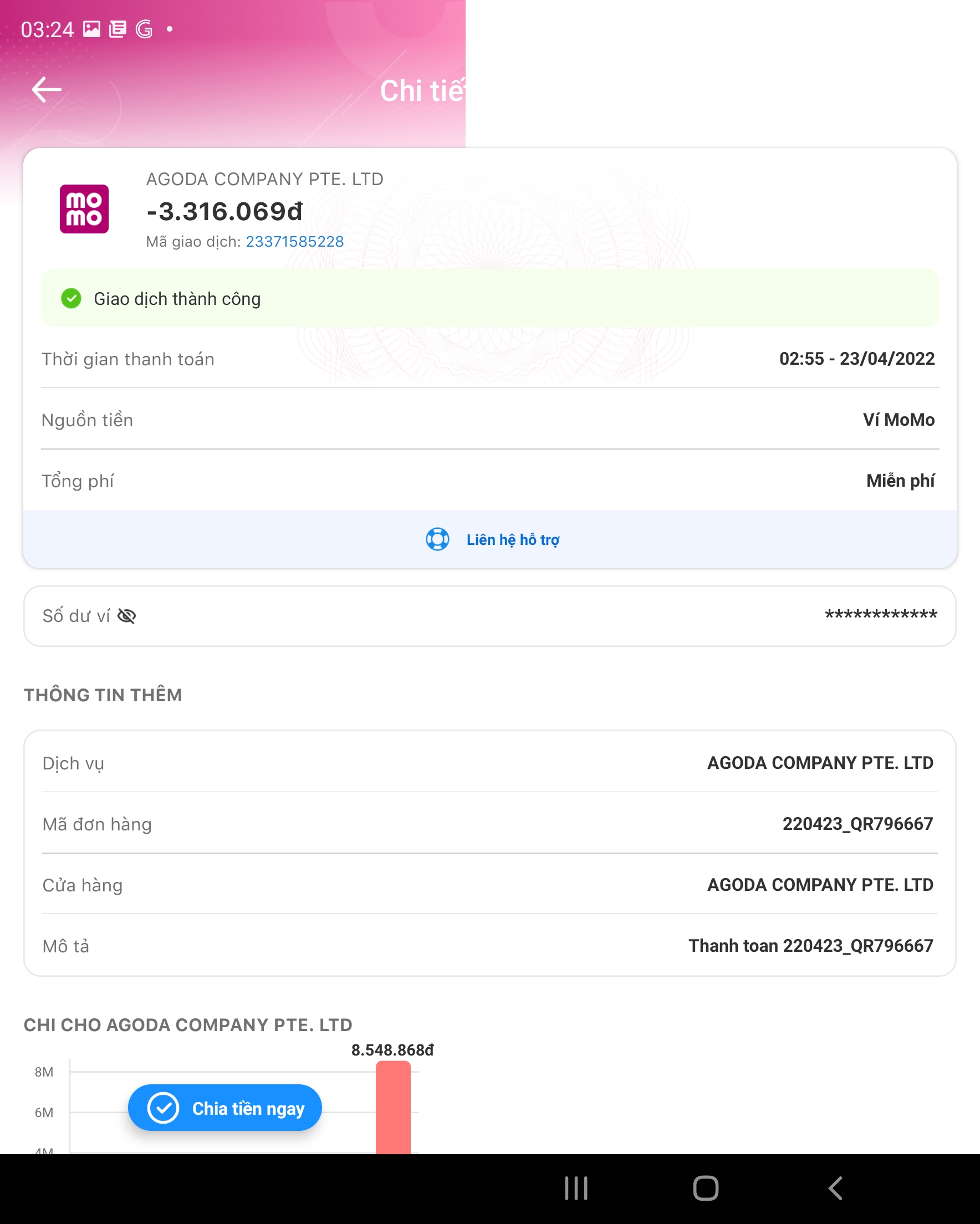Tap the Chi tiết page title
This screenshot has height=1224, width=980.
[422, 91]
